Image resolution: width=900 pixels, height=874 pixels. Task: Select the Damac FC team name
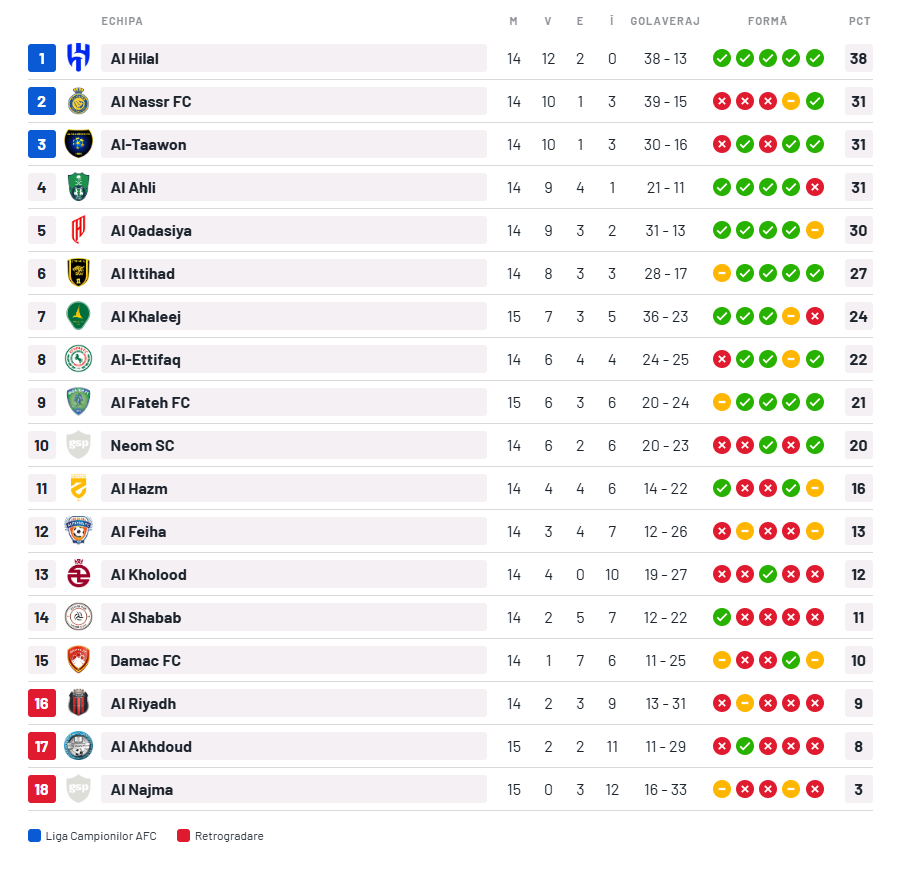coord(146,660)
